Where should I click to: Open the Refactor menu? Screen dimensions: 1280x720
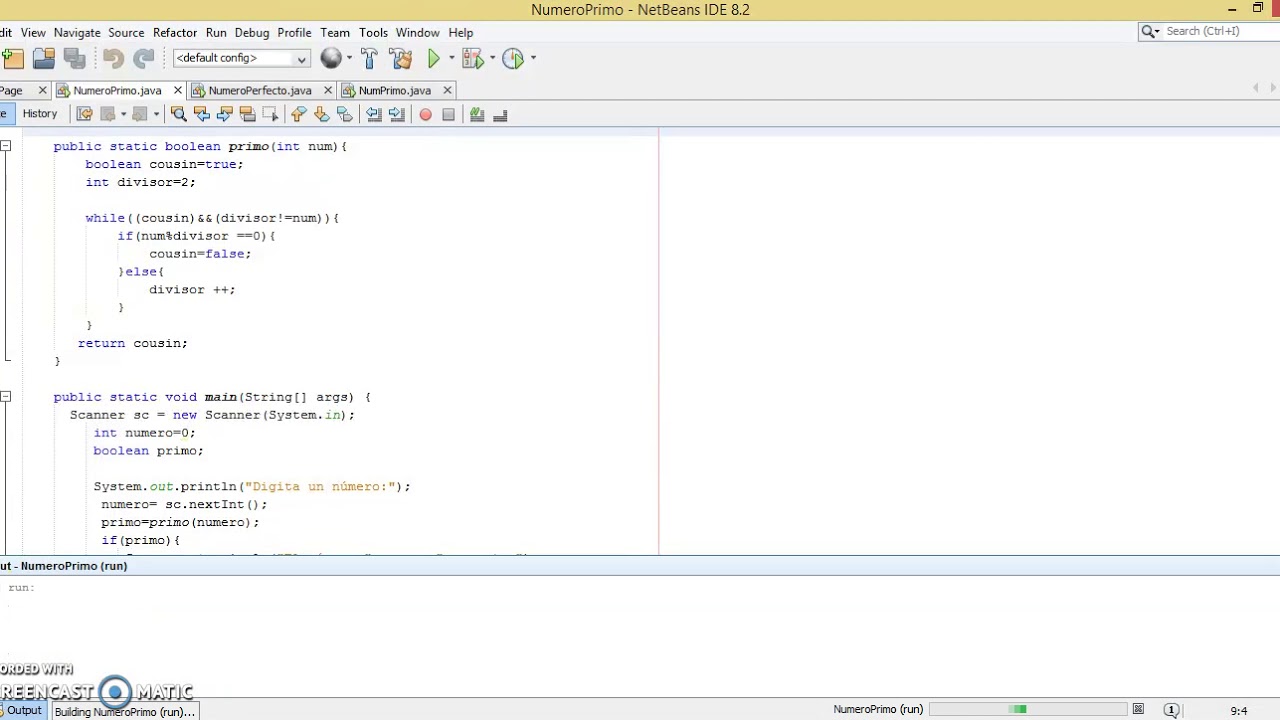tap(175, 32)
